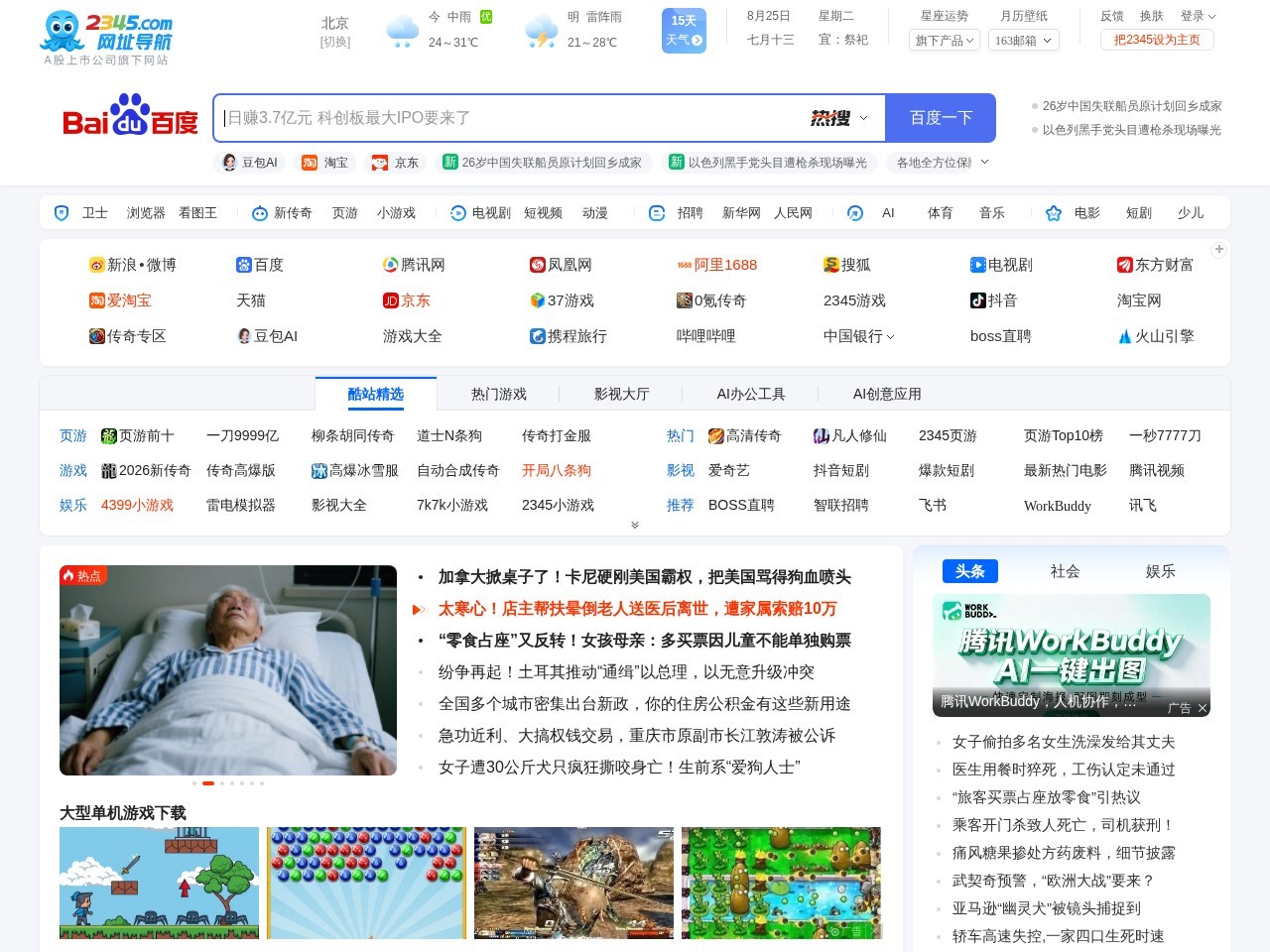Open the 反馈 link
The image size is (1270, 952).
point(1112,16)
